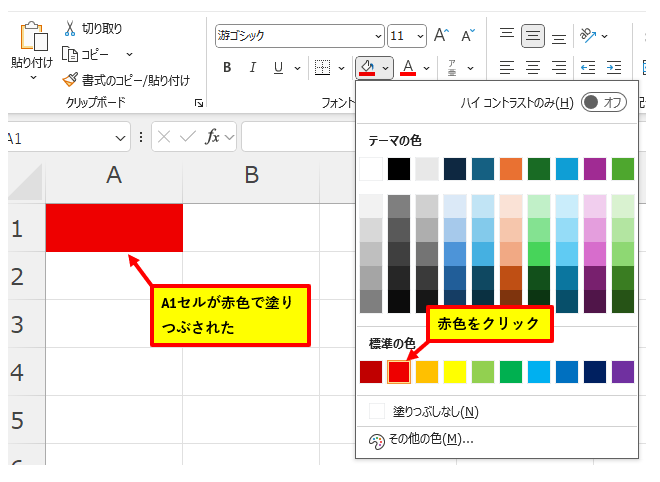Click the select-all corner triangle
The image size is (660, 482).
point(26,182)
